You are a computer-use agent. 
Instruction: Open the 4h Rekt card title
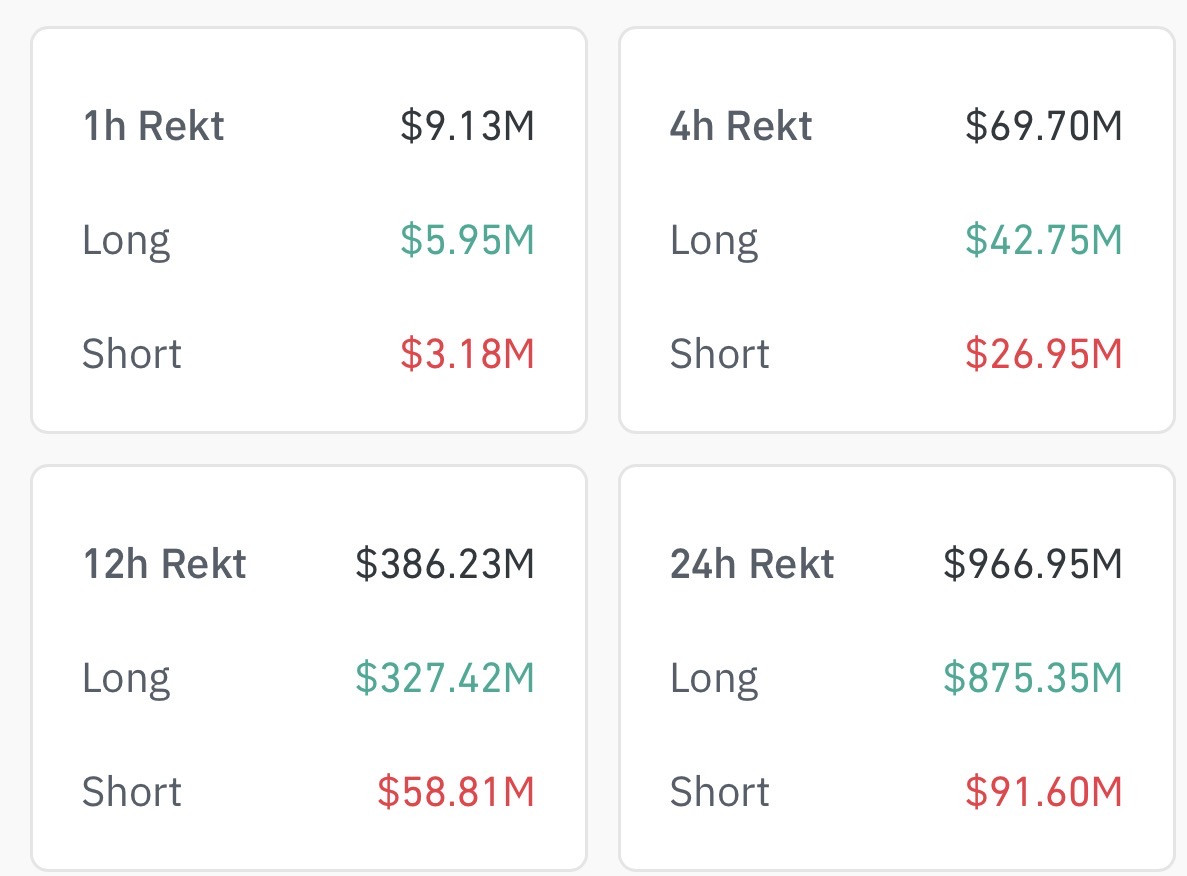(x=741, y=127)
